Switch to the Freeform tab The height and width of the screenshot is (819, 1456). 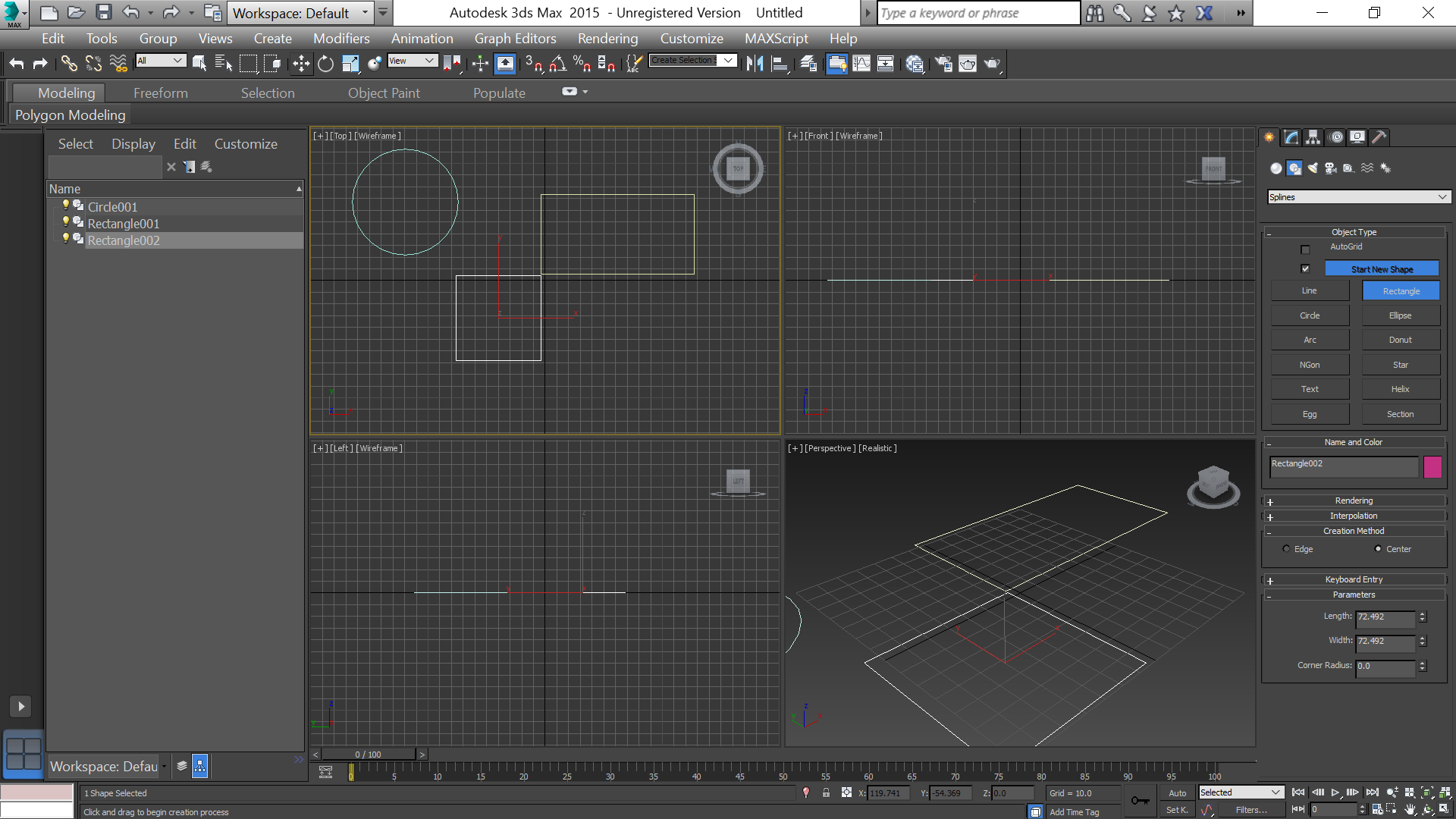point(160,92)
